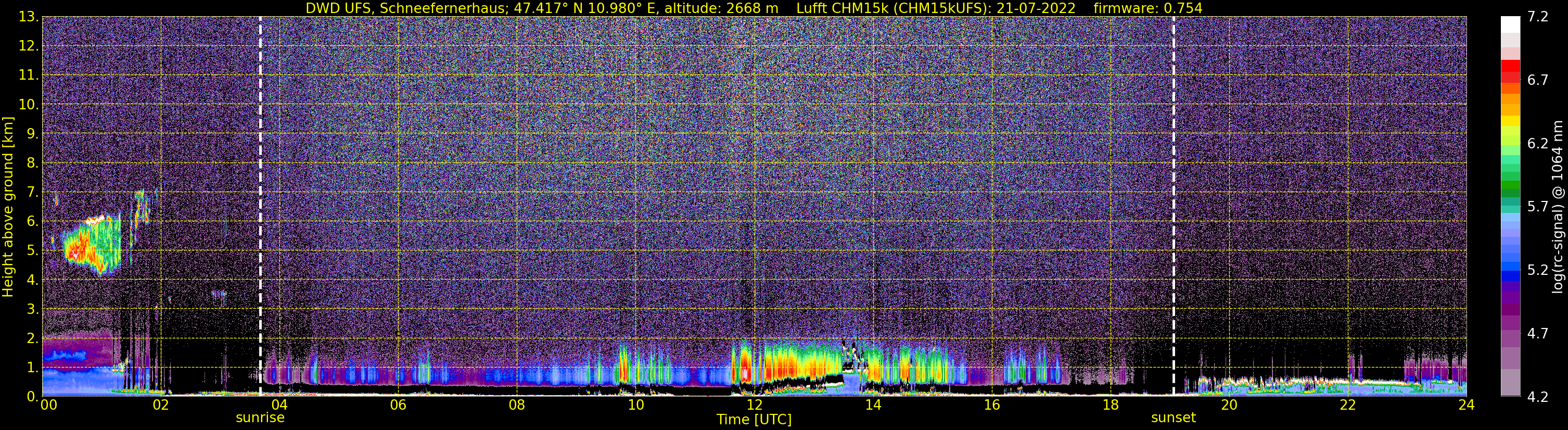Click the '7.' height tick label
This screenshot has height=430, width=1568.
pos(33,192)
